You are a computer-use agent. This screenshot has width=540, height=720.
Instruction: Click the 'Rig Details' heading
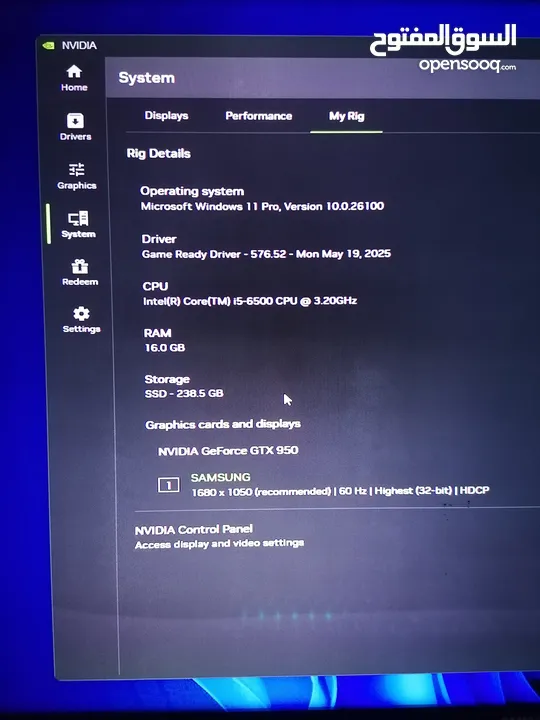coord(158,153)
